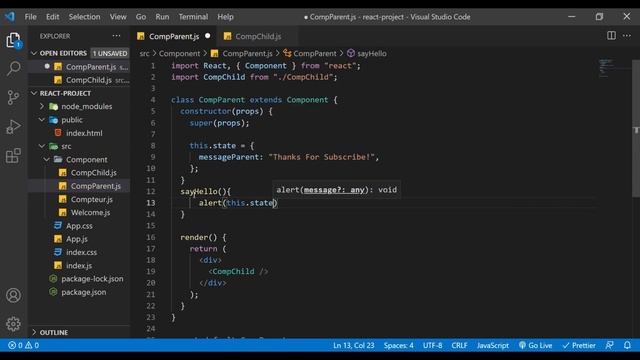Viewport: 640px width, 360px height.
Task: Open the View menu
Action: [x=118, y=17]
